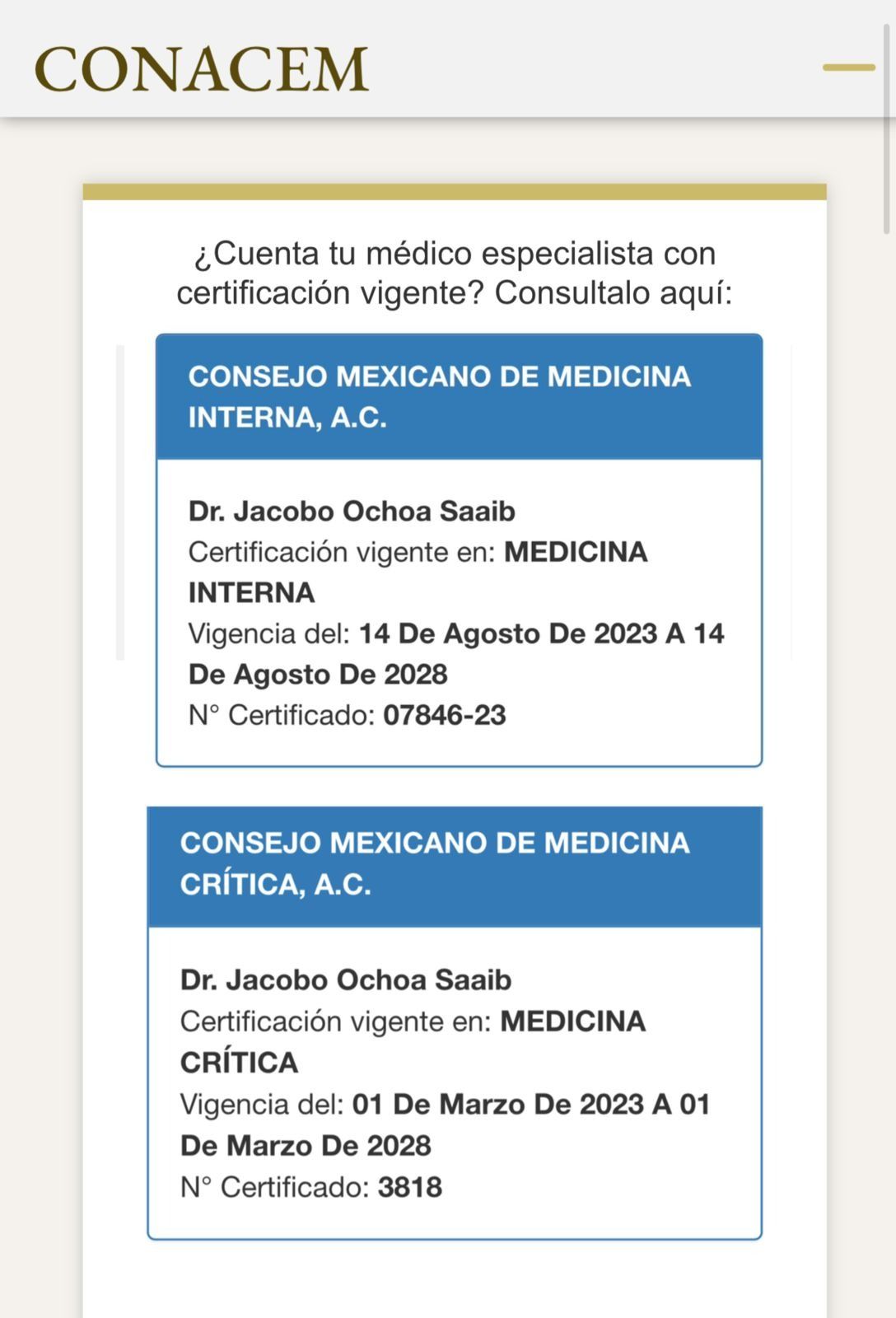Click the doctor name in Medicina Crítica card

point(346,980)
